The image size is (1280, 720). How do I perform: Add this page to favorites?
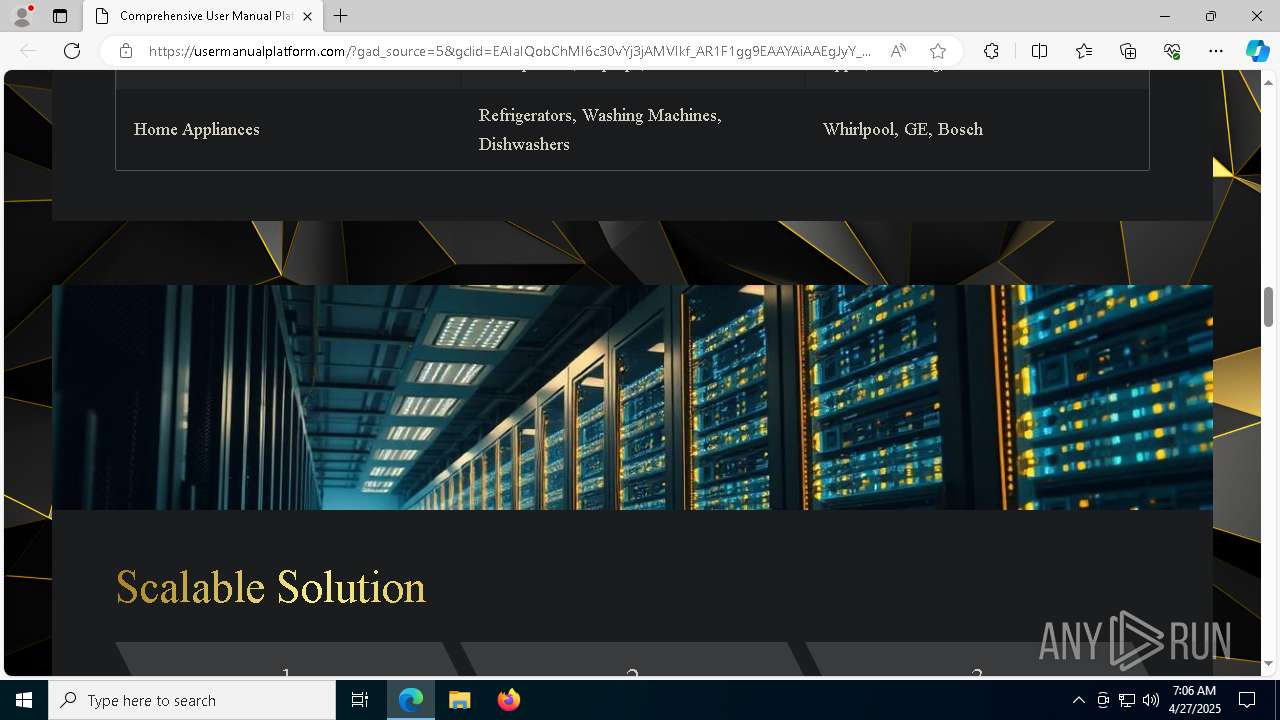point(937,51)
